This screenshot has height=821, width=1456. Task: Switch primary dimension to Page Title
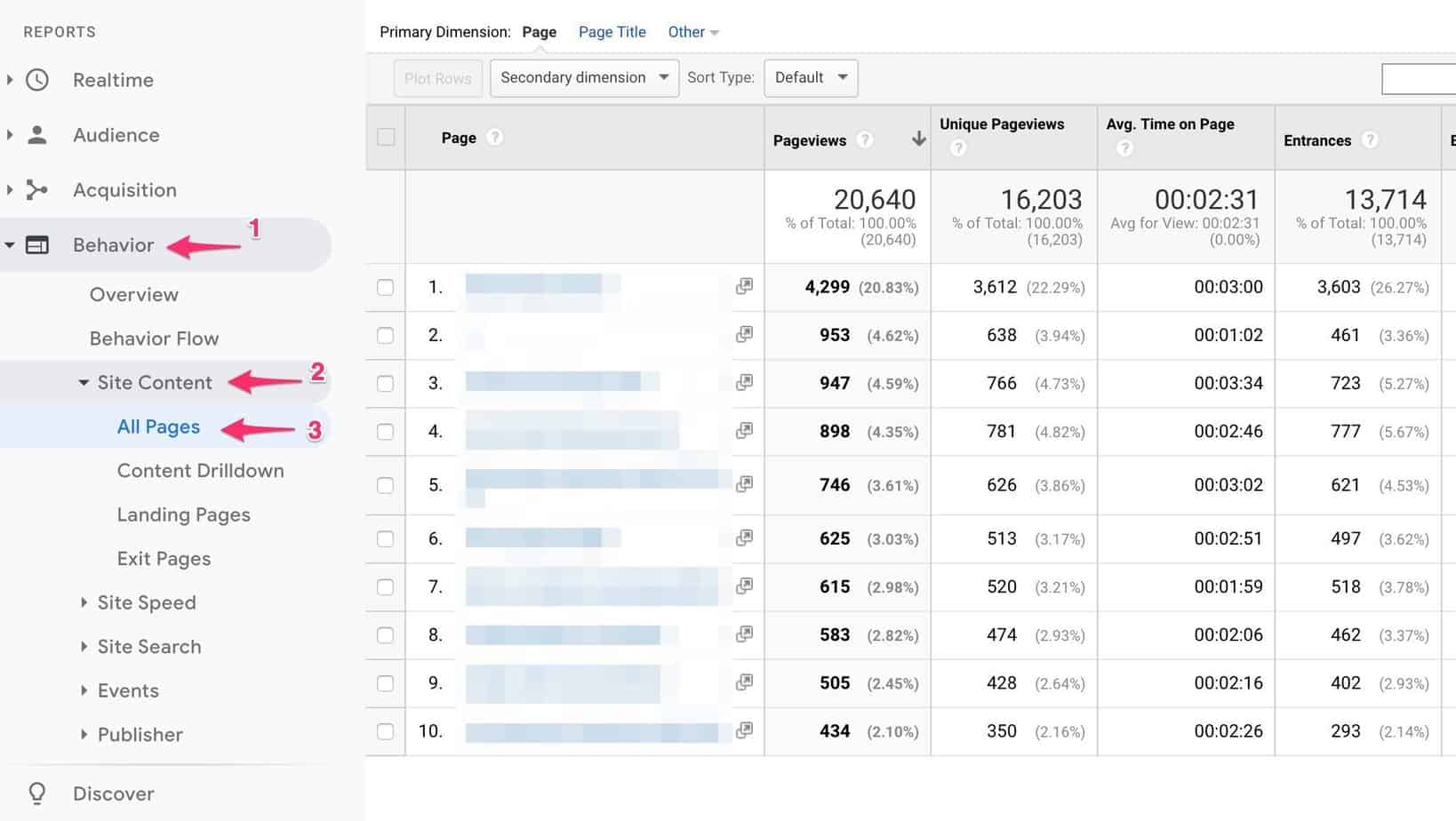coord(612,31)
